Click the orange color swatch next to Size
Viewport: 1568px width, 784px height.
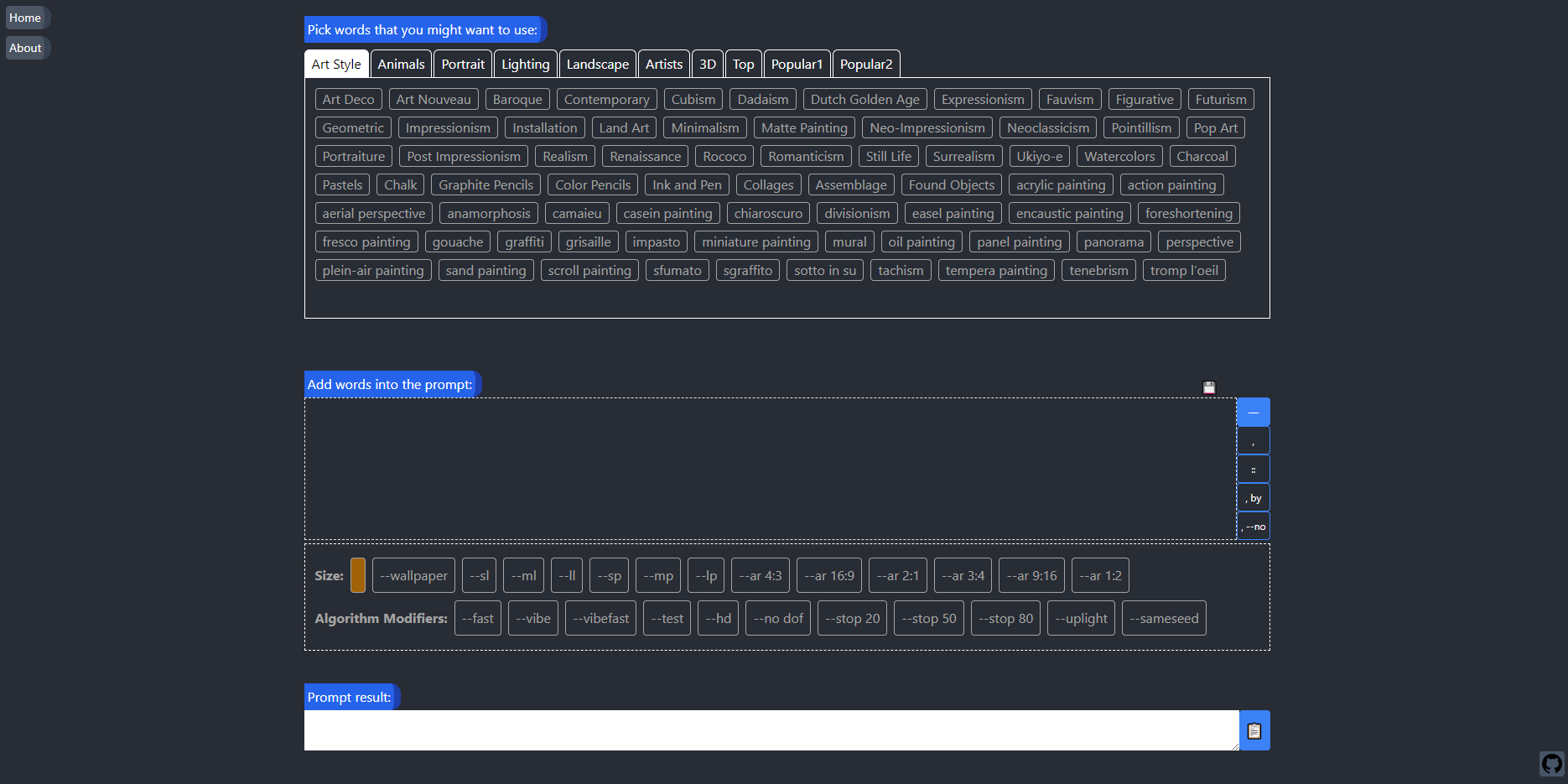pyautogui.click(x=358, y=575)
